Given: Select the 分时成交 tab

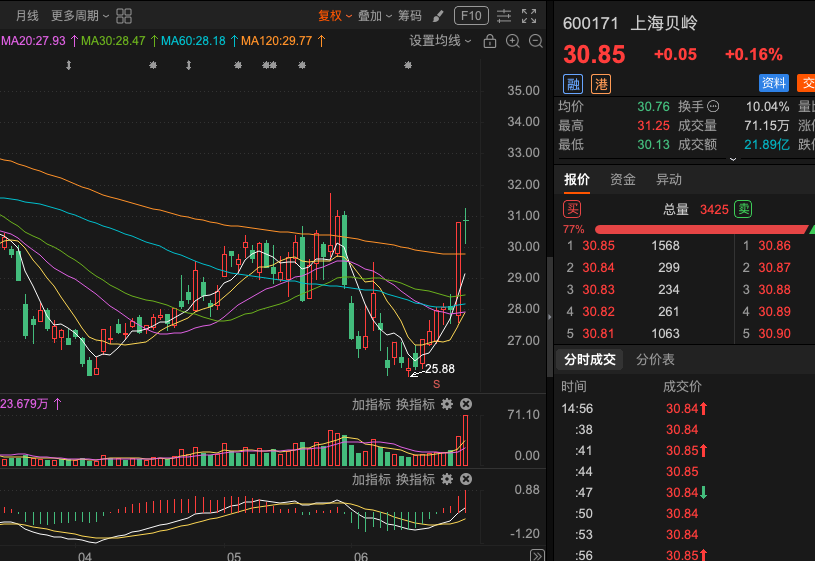Looking at the screenshot, I should pos(590,359).
